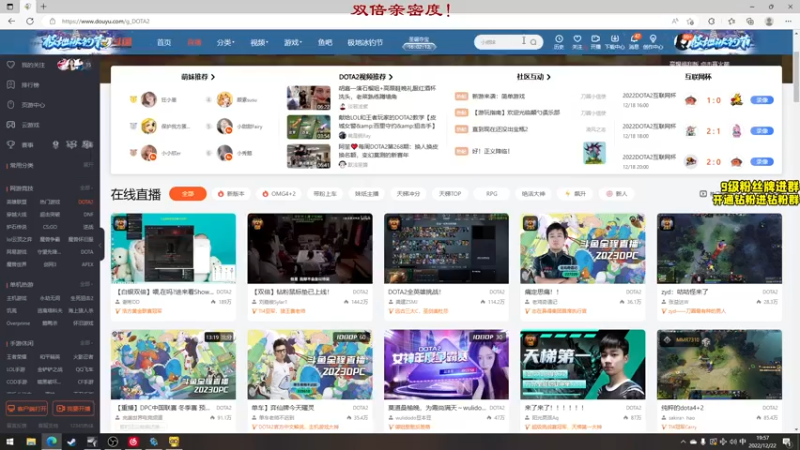
Task: Select 全部 filter tab
Action: pos(188,194)
